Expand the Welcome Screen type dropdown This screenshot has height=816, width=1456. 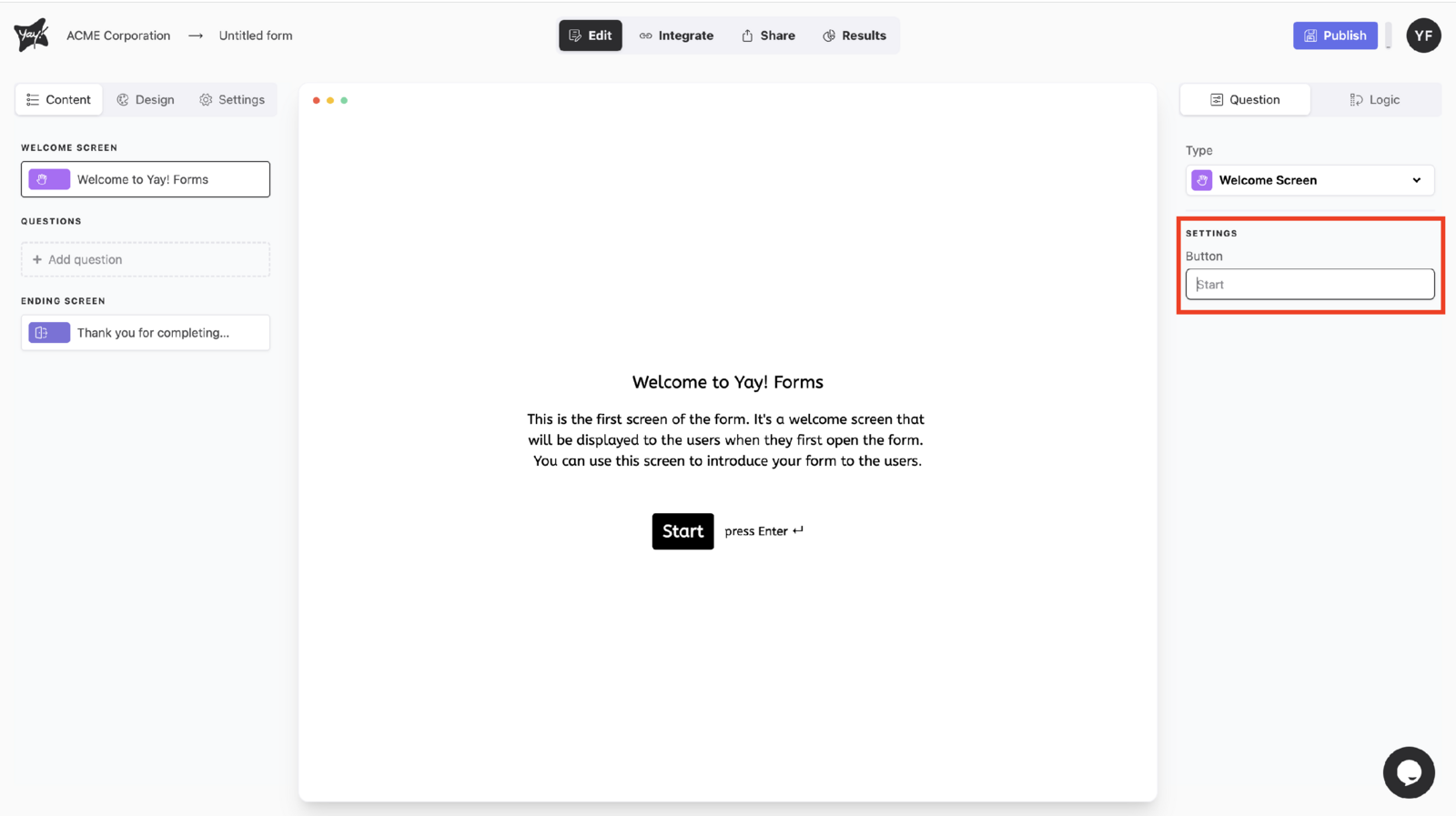pyautogui.click(x=1416, y=180)
